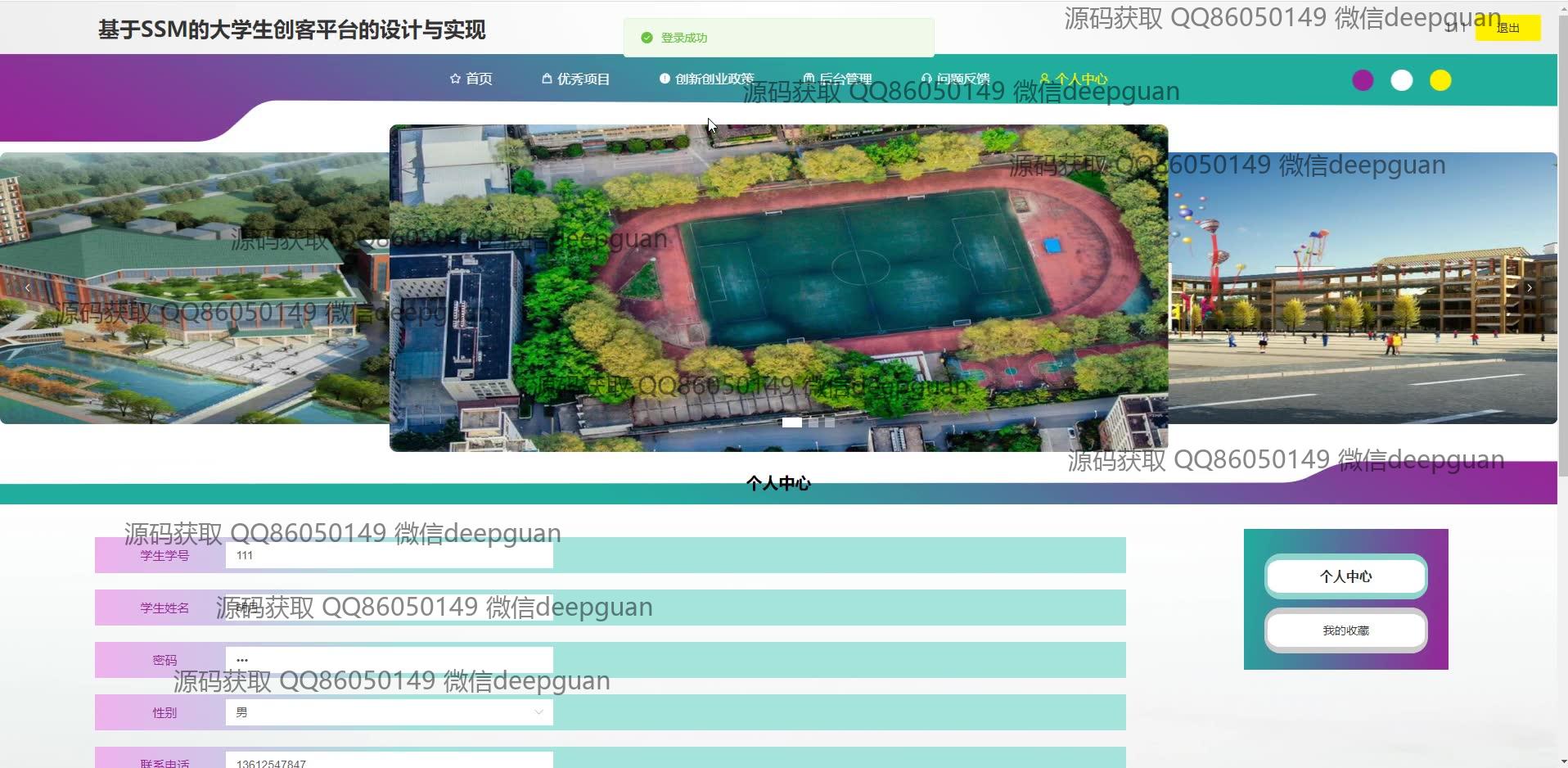Click the 个人中心 sidebar button
The width and height of the screenshot is (1568, 768).
click(x=1345, y=576)
